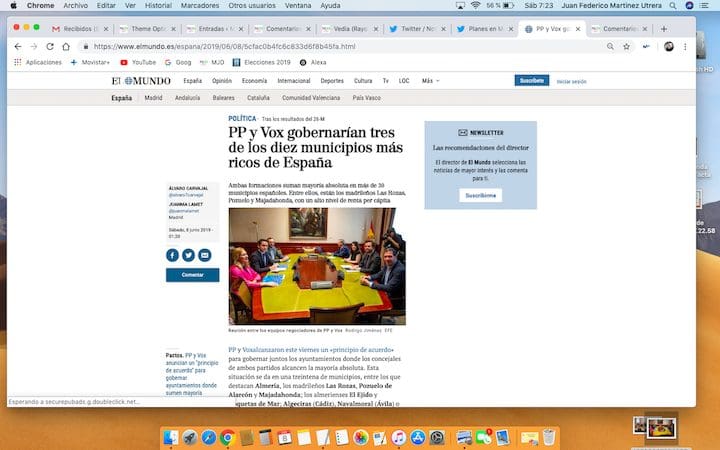Click the Comentar button
Viewport: 720px width, 450px height.
pyautogui.click(x=192, y=275)
